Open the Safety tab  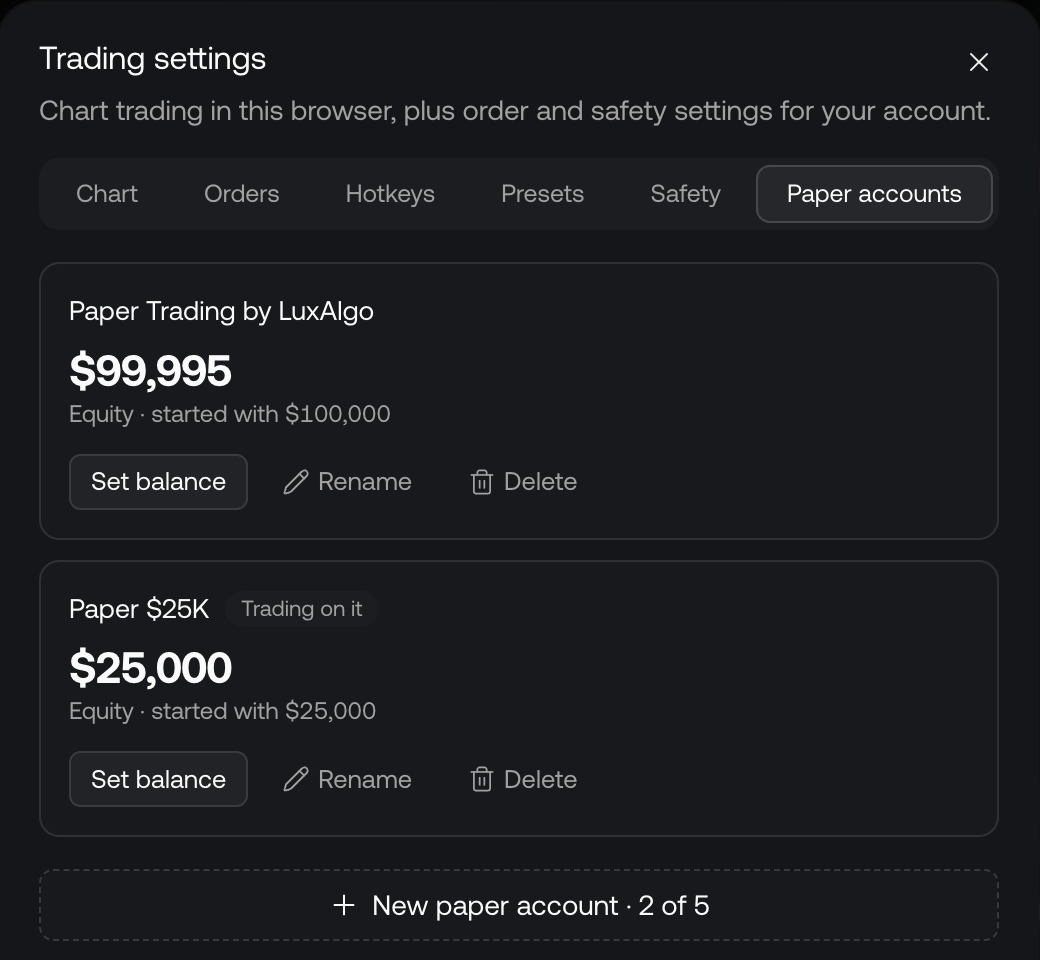[x=685, y=194]
